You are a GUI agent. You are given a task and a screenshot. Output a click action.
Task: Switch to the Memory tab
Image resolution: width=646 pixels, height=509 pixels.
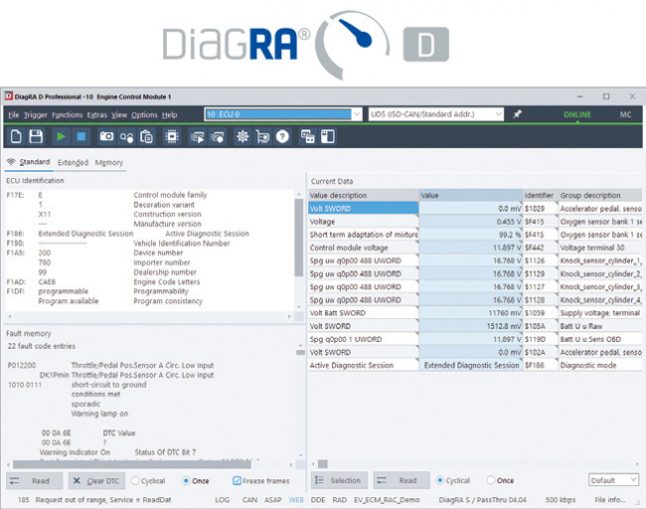click(109, 162)
